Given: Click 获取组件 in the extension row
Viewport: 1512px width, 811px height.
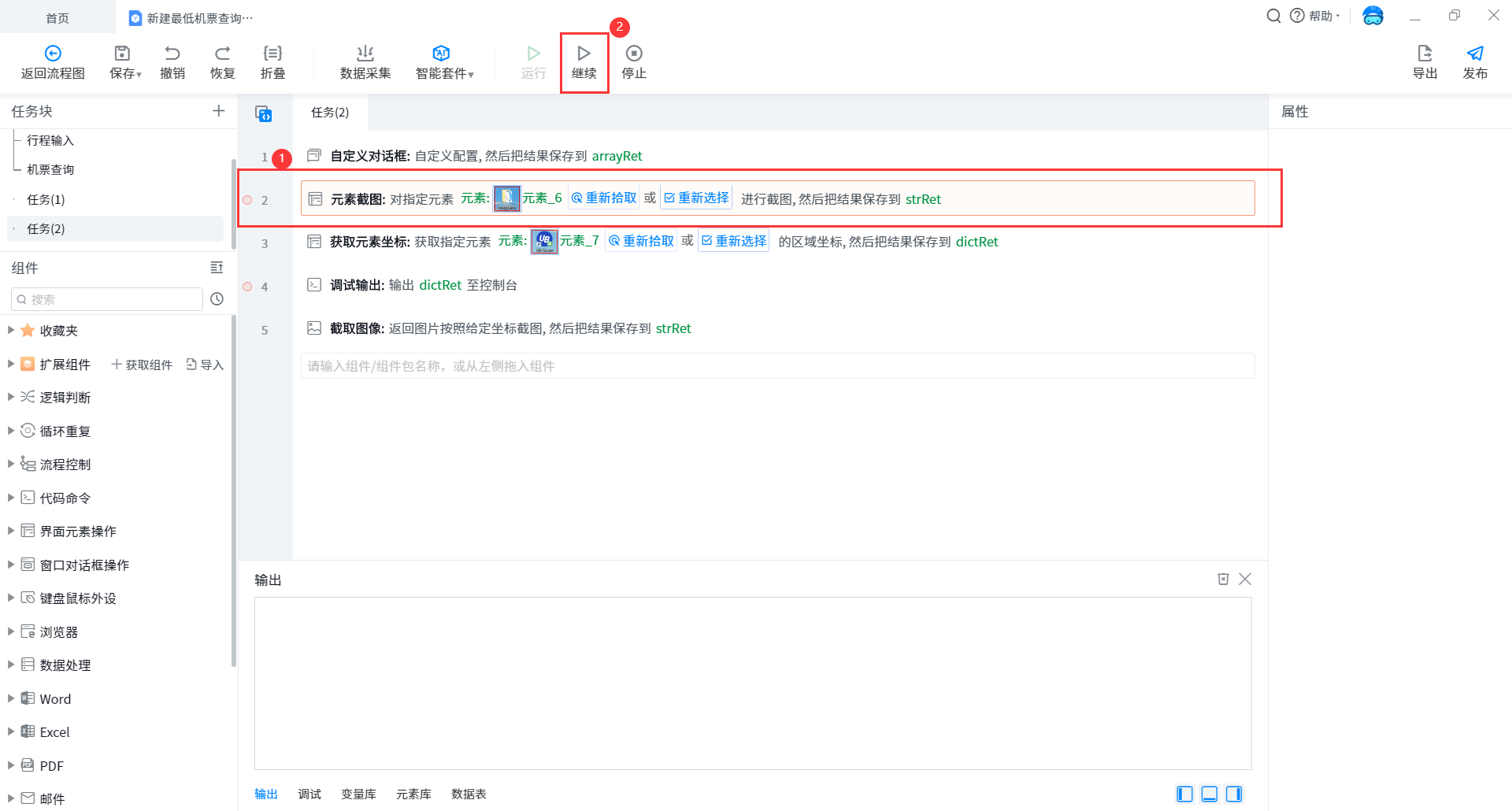Looking at the screenshot, I should pos(142,365).
